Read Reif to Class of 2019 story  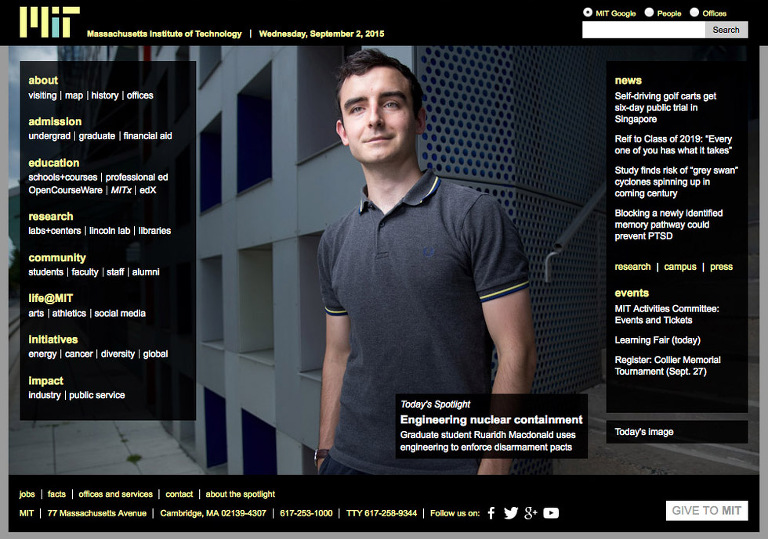tap(673, 145)
